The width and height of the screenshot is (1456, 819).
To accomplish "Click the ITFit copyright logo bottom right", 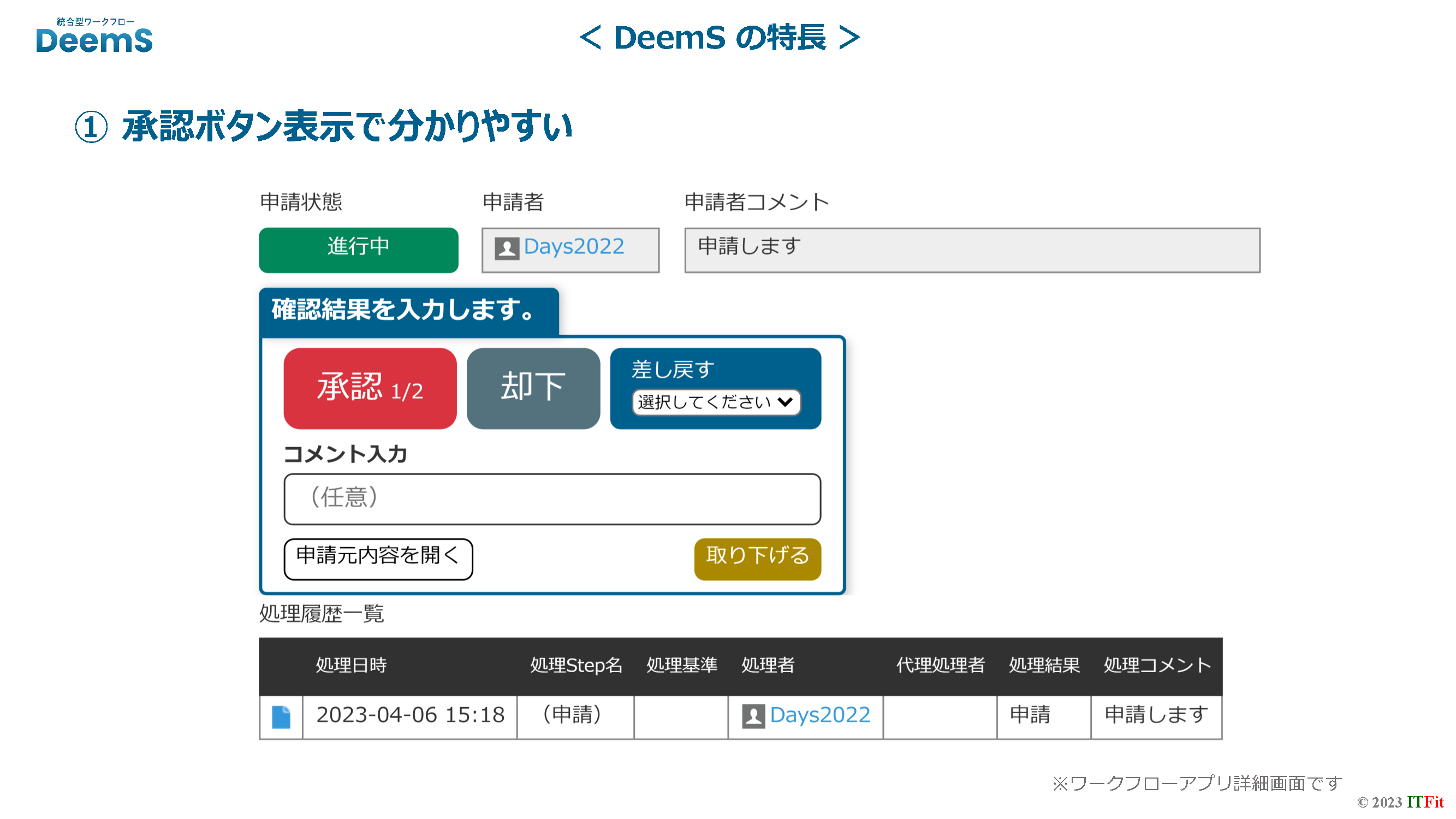I will 1424,802.
